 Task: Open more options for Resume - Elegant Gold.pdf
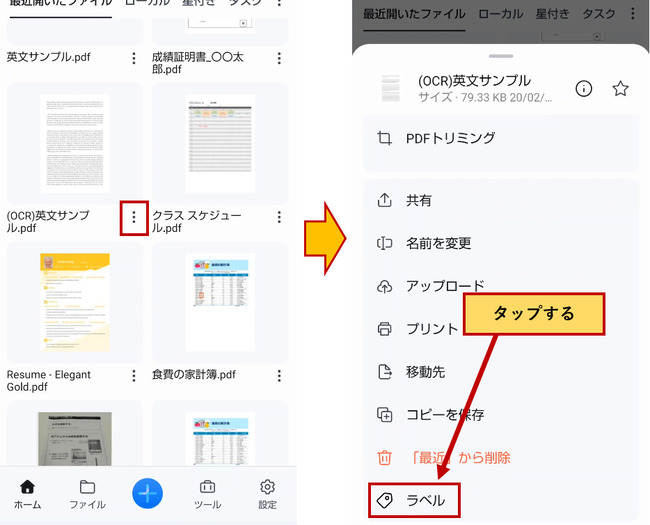pos(133,376)
